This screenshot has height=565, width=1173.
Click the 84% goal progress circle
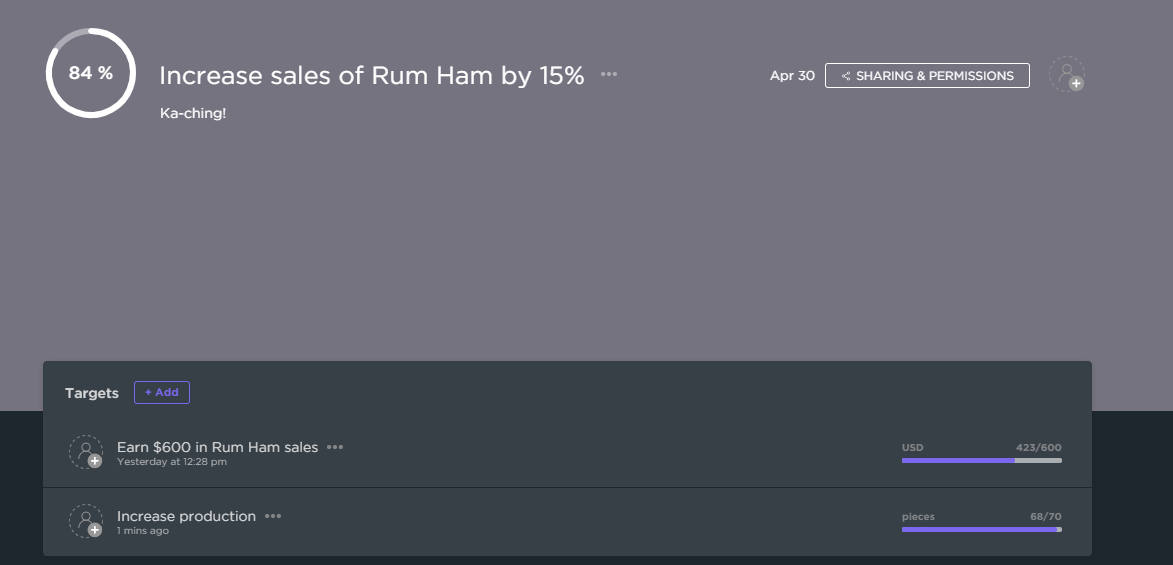pos(90,73)
